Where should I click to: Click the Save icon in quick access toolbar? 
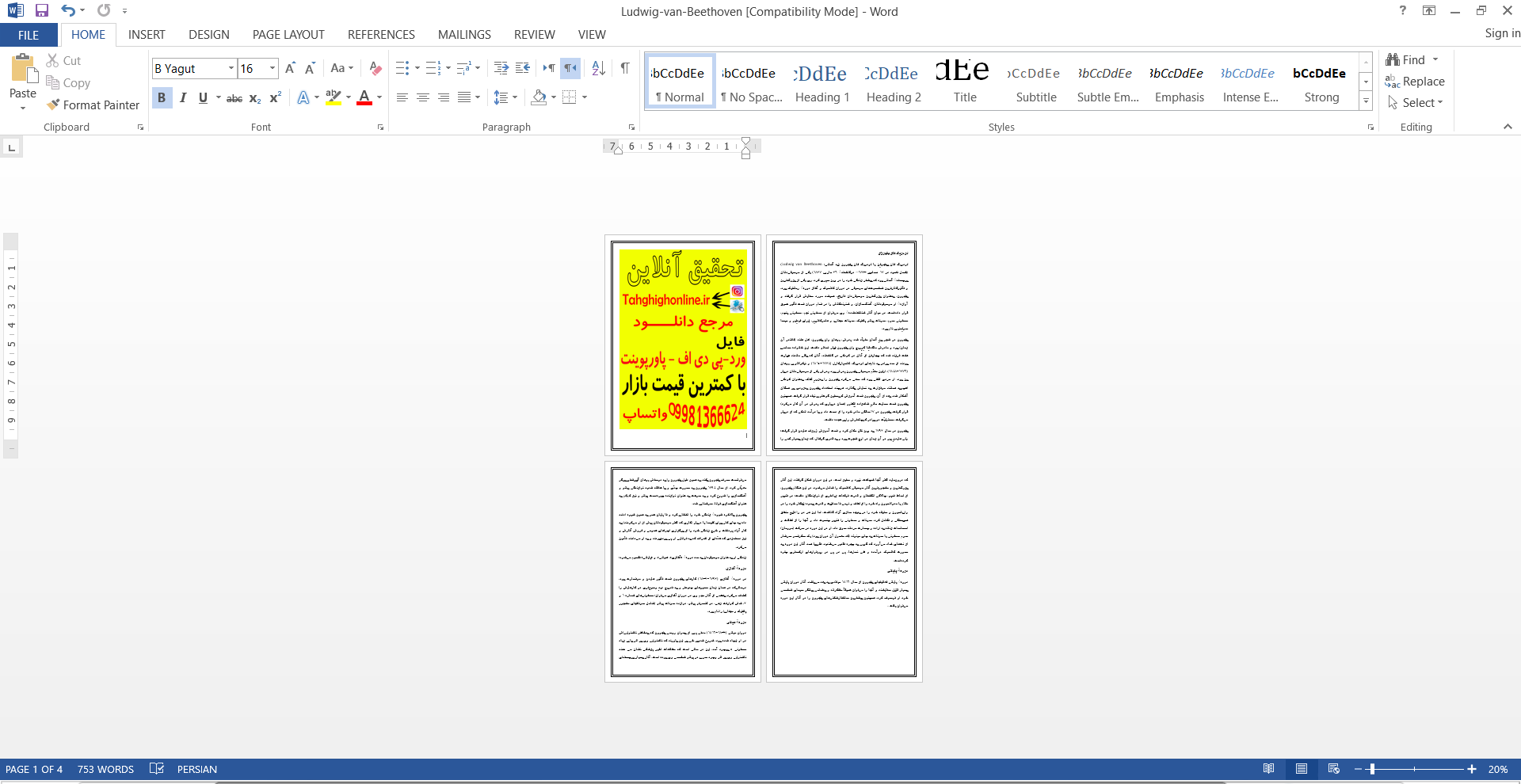point(42,10)
